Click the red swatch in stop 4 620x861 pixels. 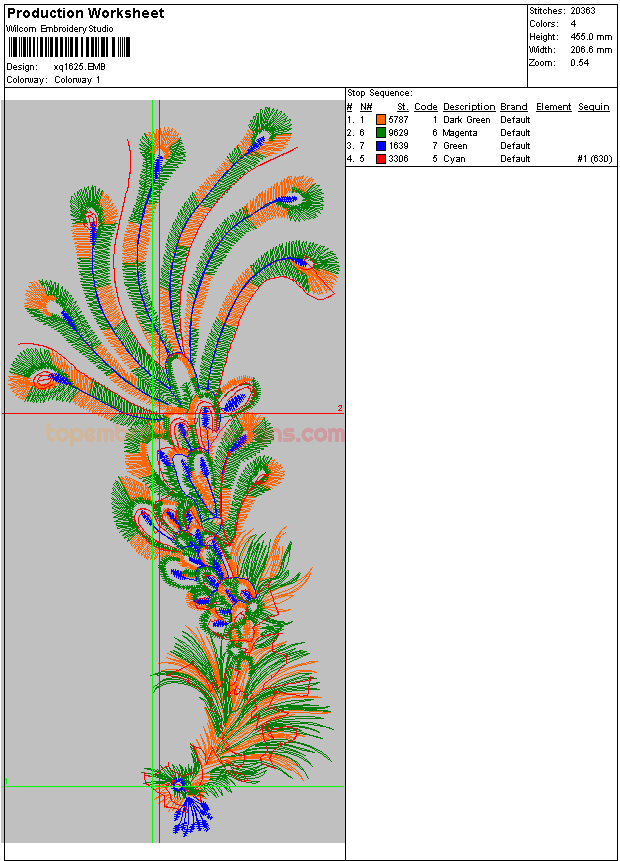381,159
